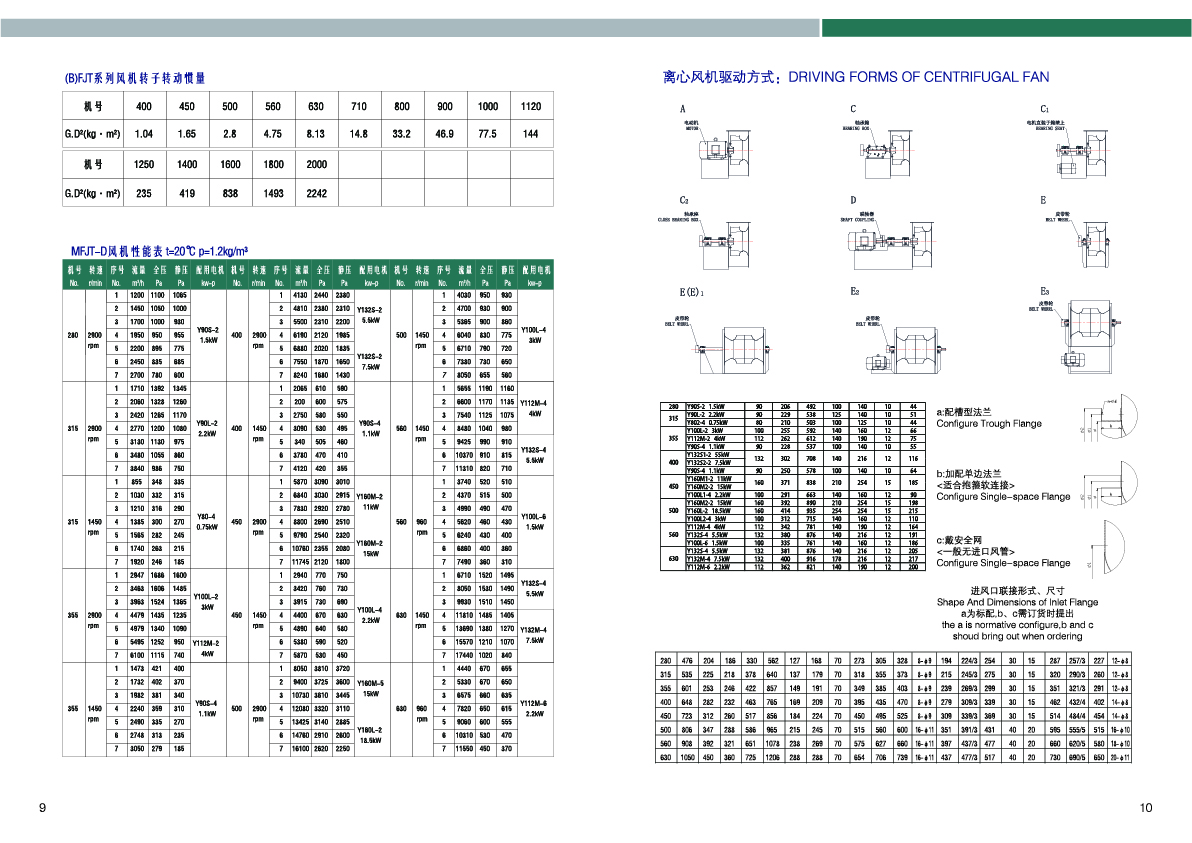The width and height of the screenshot is (1192, 843).
Task: Click the Driving Forms of Centrifugal Fan heading
Action: [x=855, y=76]
